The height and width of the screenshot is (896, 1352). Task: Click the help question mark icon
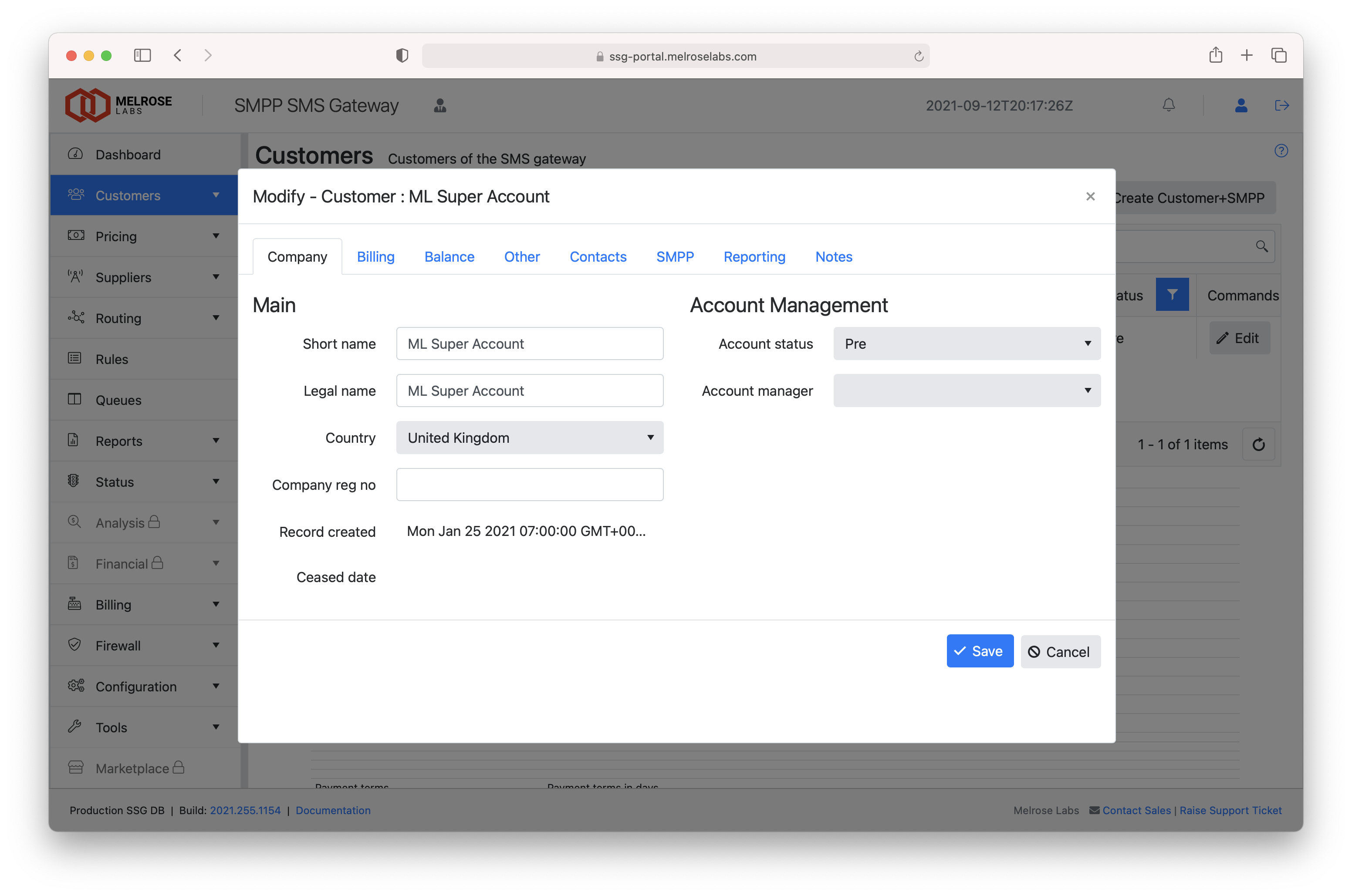(x=1281, y=151)
